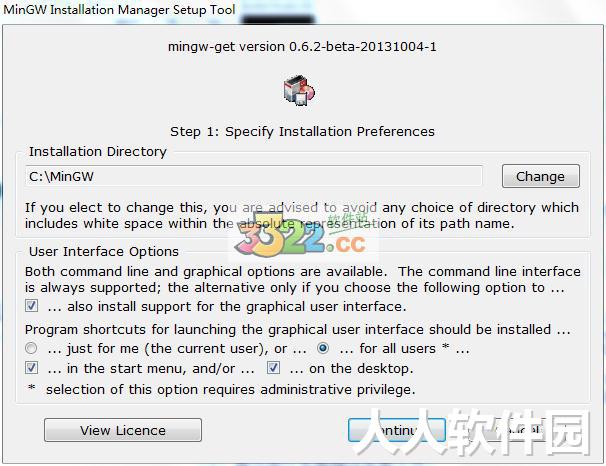Open the View Licence button
This screenshot has width=606, height=466.
(x=123, y=430)
